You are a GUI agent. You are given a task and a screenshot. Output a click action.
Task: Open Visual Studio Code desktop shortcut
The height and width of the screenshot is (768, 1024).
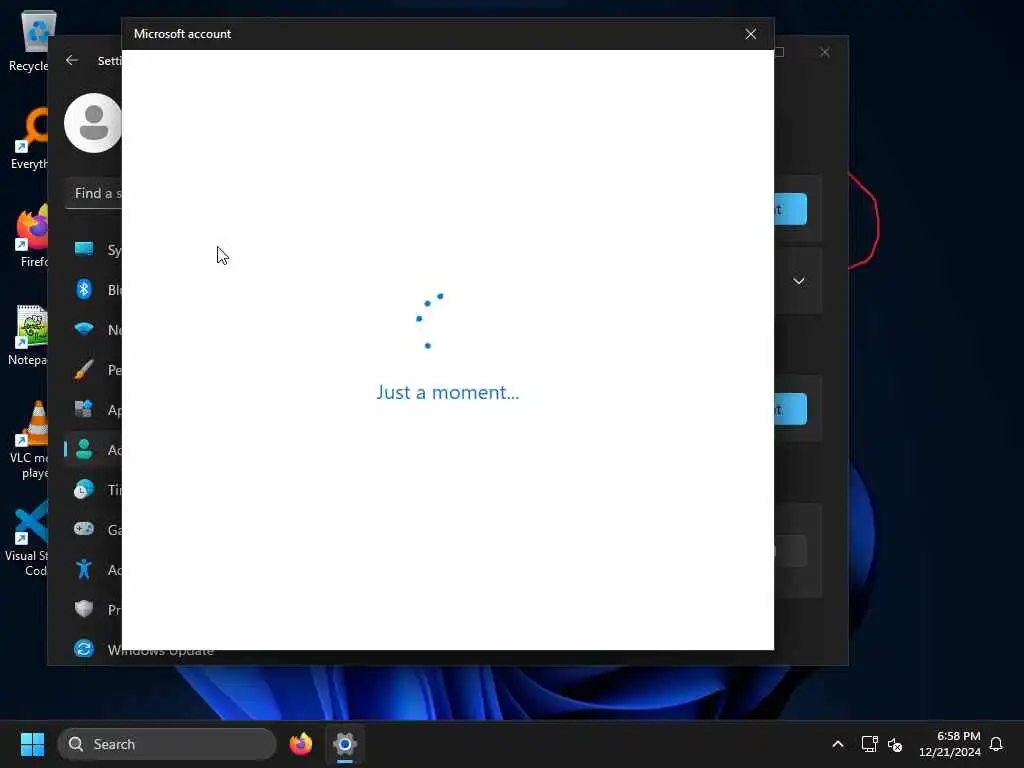27,537
